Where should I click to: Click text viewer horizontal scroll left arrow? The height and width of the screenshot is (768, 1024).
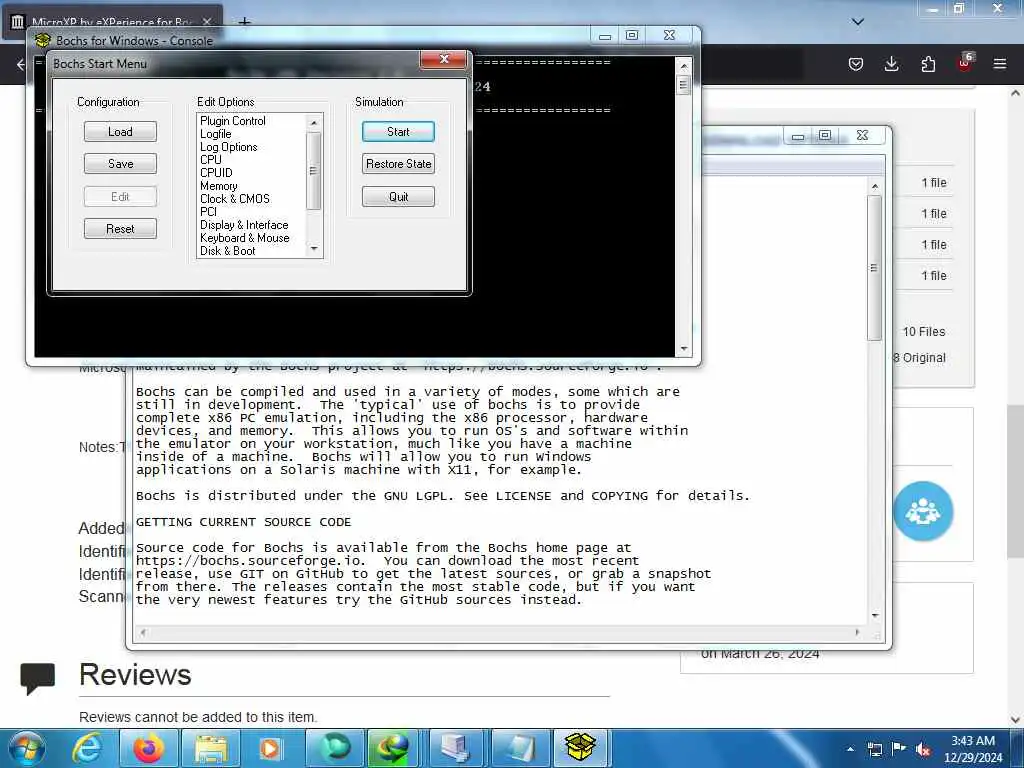tap(143, 632)
